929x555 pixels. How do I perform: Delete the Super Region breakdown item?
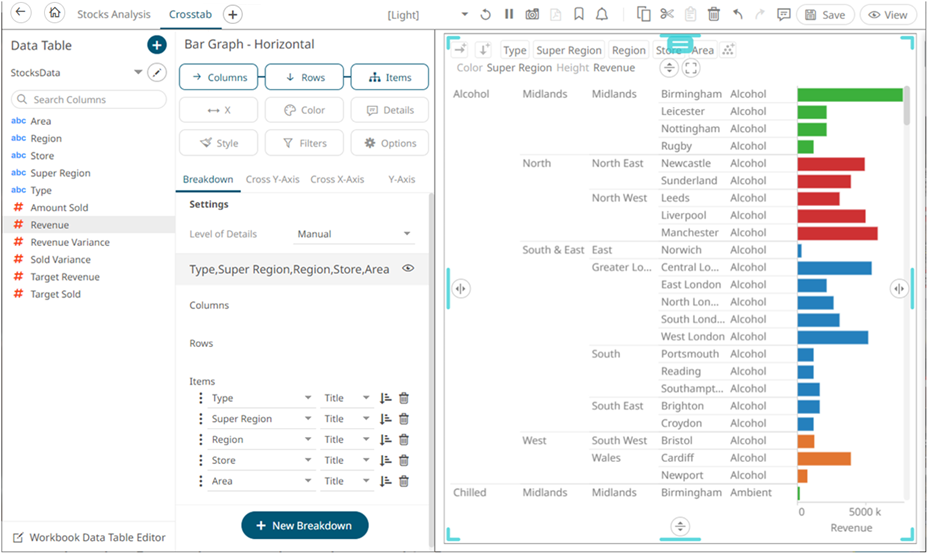[x=404, y=419]
